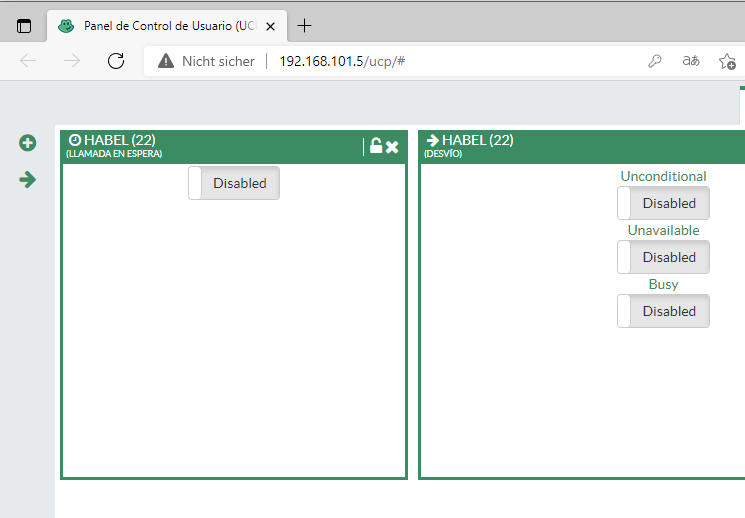Click the clock icon in the call waiting header

(75, 140)
